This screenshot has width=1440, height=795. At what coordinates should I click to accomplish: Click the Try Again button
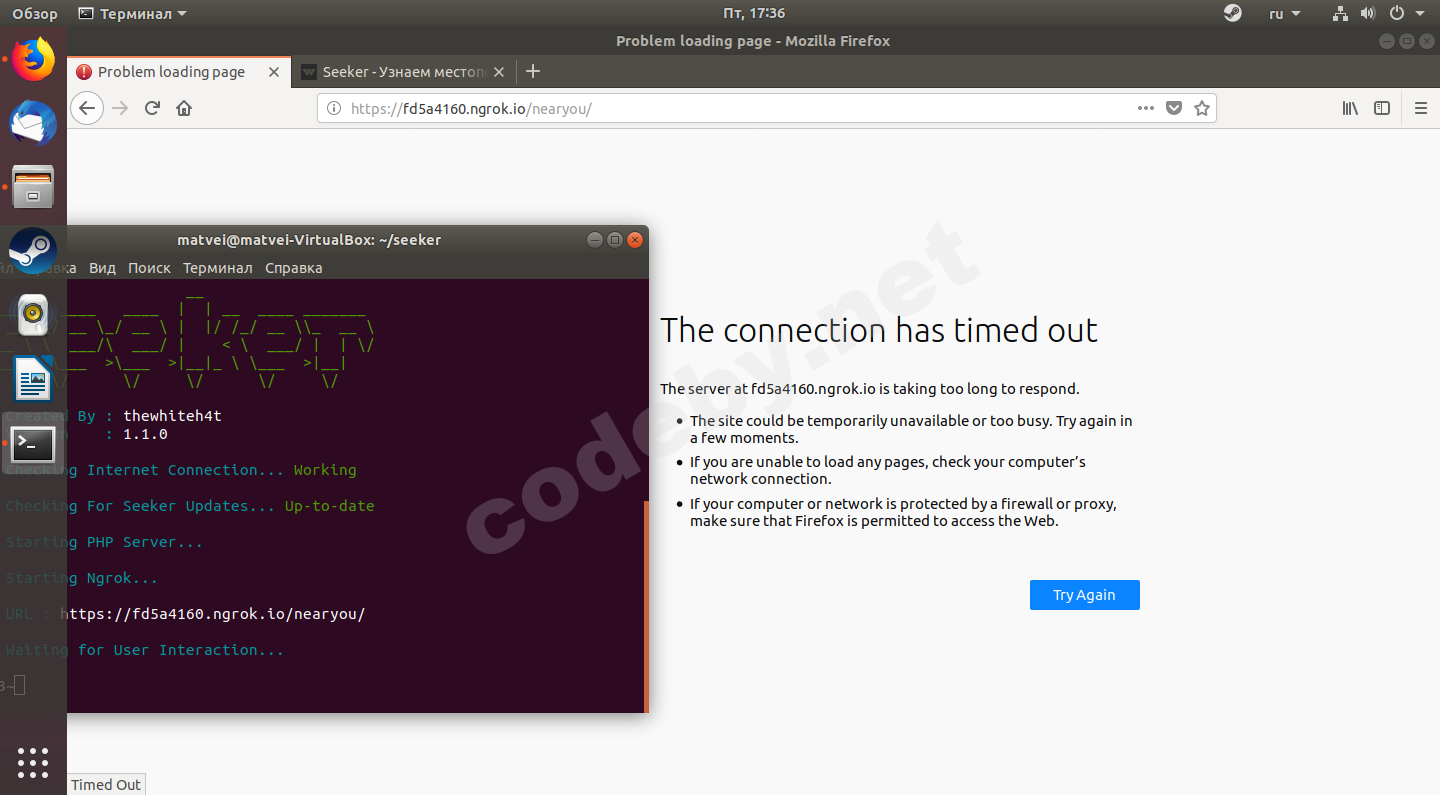[1084, 595]
